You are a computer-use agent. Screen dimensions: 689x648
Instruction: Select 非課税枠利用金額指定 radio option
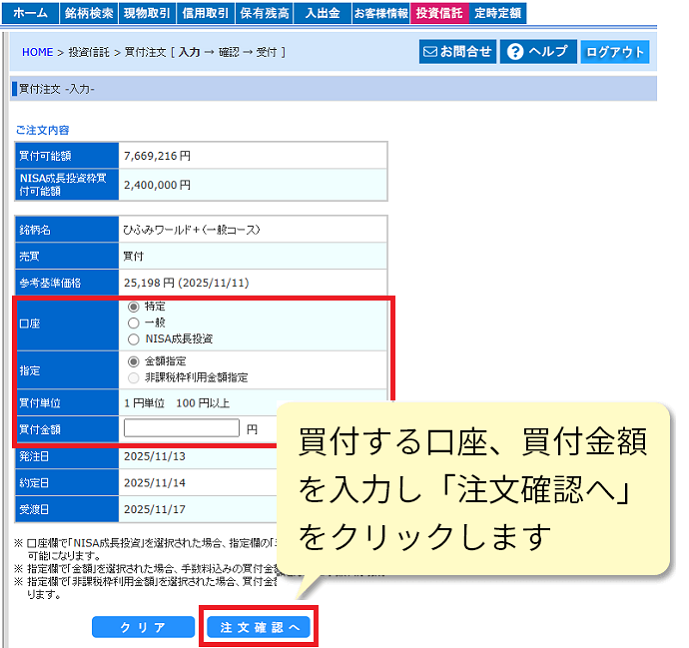pos(134,377)
